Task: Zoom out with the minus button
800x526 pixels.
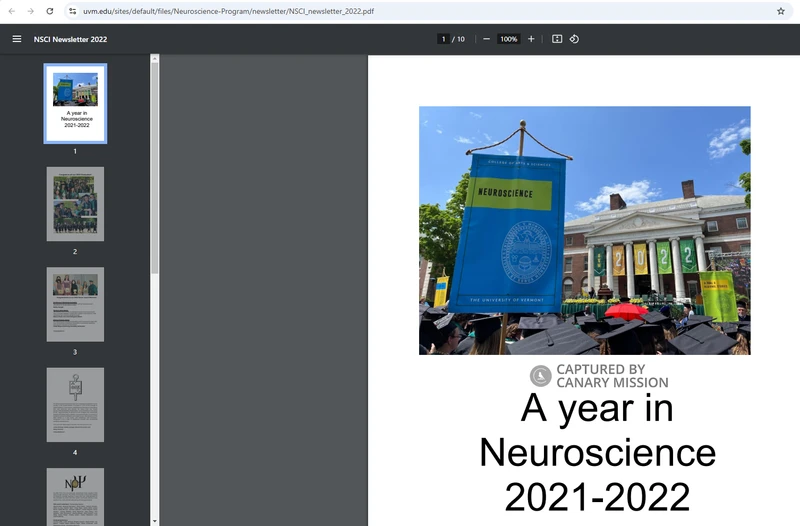Action: pos(486,39)
